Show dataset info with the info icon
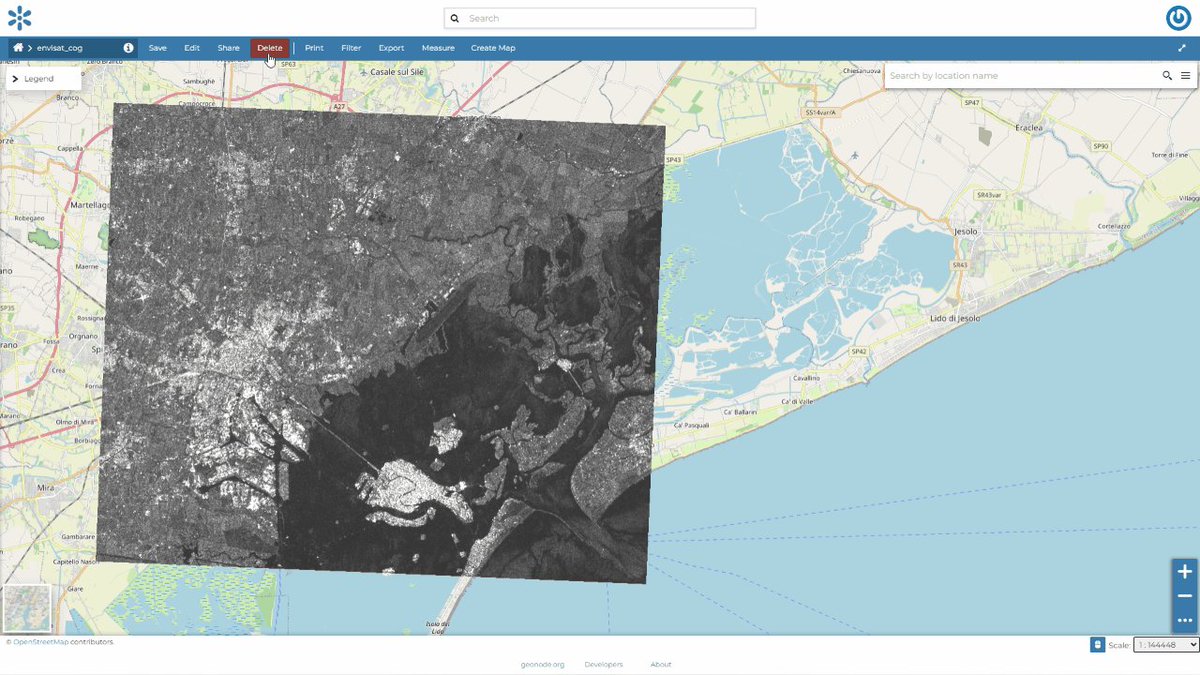The height and width of the screenshot is (675, 1200). [128, 48]
